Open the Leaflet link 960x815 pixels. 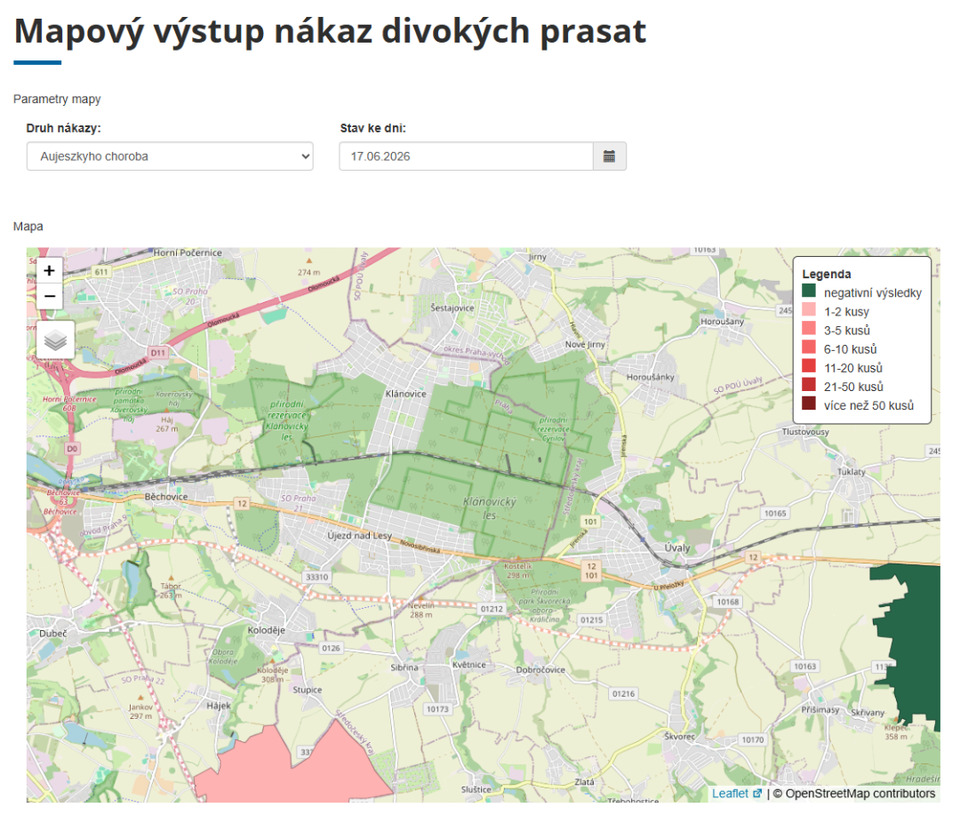pyautogui.click(x=737, y=794)
